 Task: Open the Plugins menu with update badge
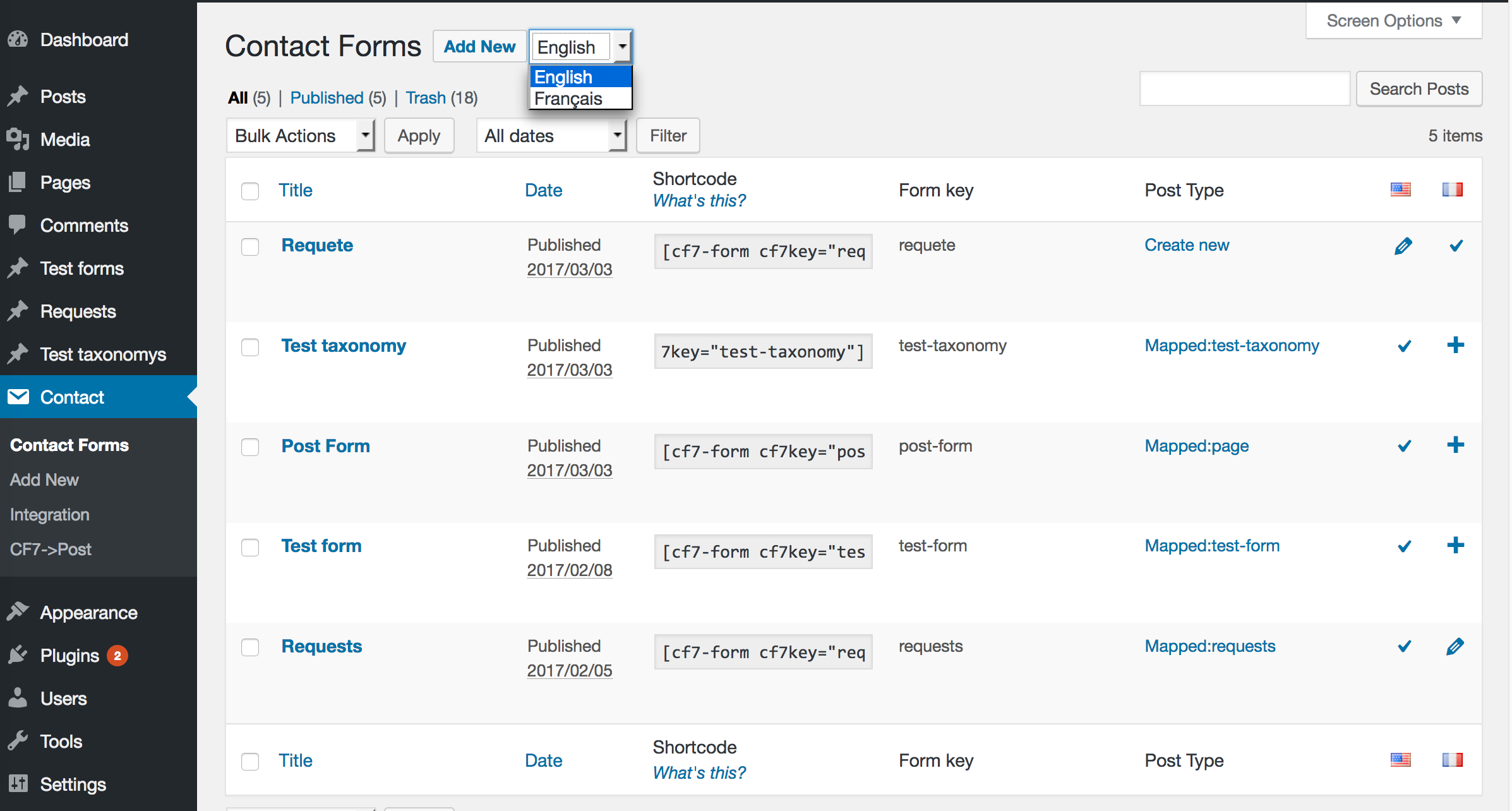tap(69, 656)
